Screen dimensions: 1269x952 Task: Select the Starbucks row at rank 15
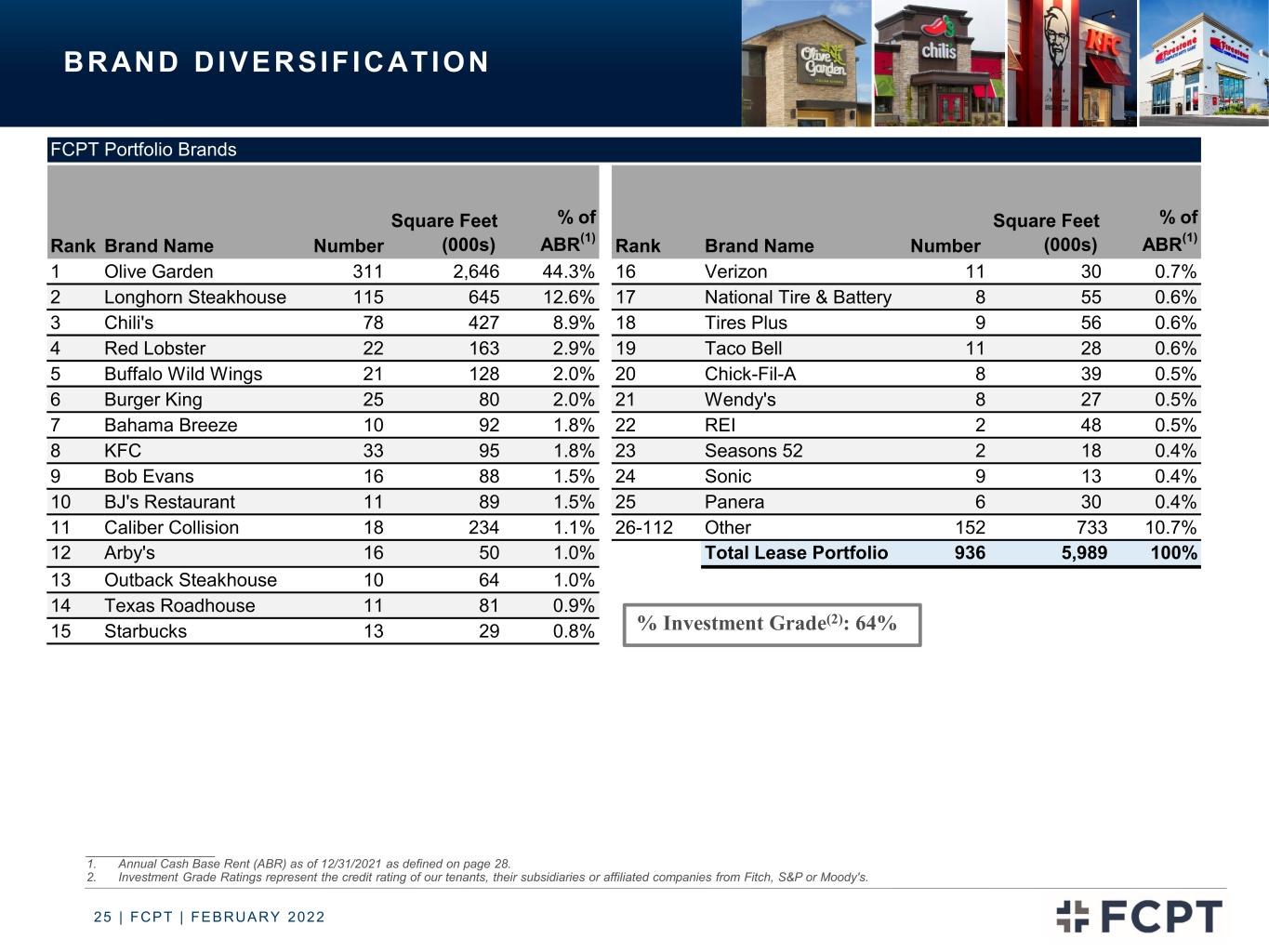323,631
